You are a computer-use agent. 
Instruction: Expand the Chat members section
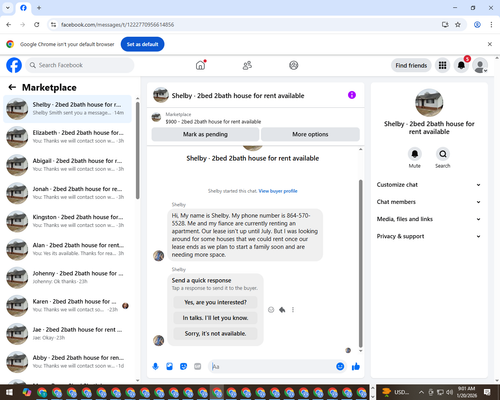point(429,202)
